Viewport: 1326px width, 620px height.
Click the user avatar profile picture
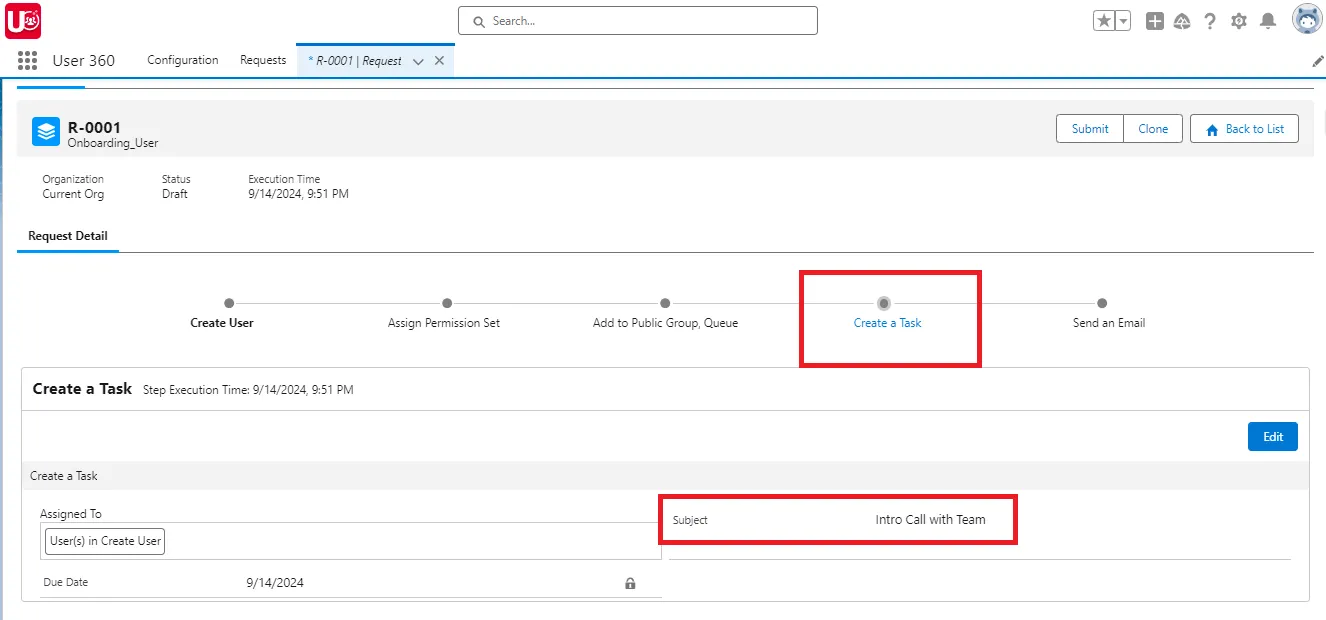point(1307,18)
